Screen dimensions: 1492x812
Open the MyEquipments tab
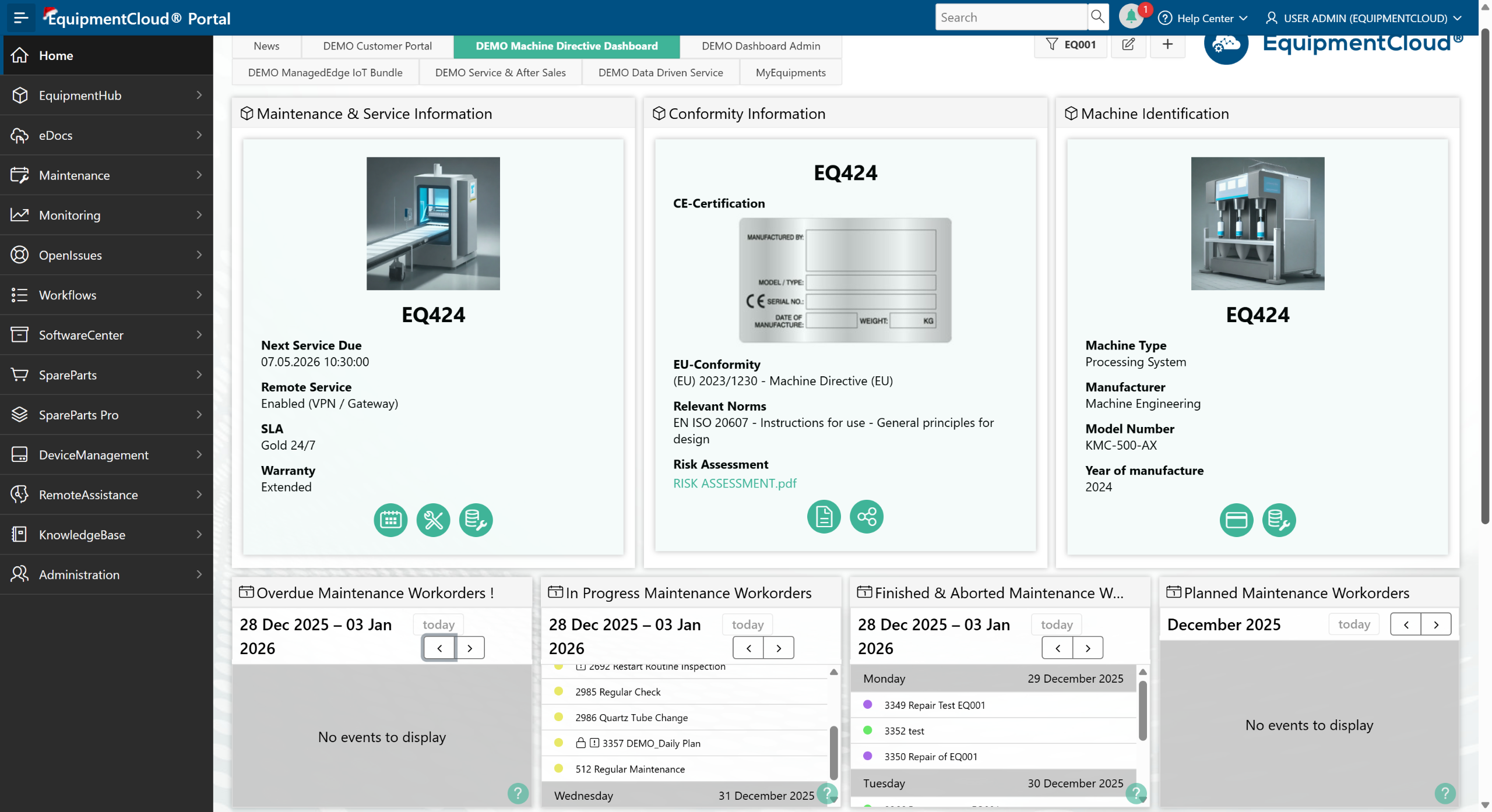790,73
